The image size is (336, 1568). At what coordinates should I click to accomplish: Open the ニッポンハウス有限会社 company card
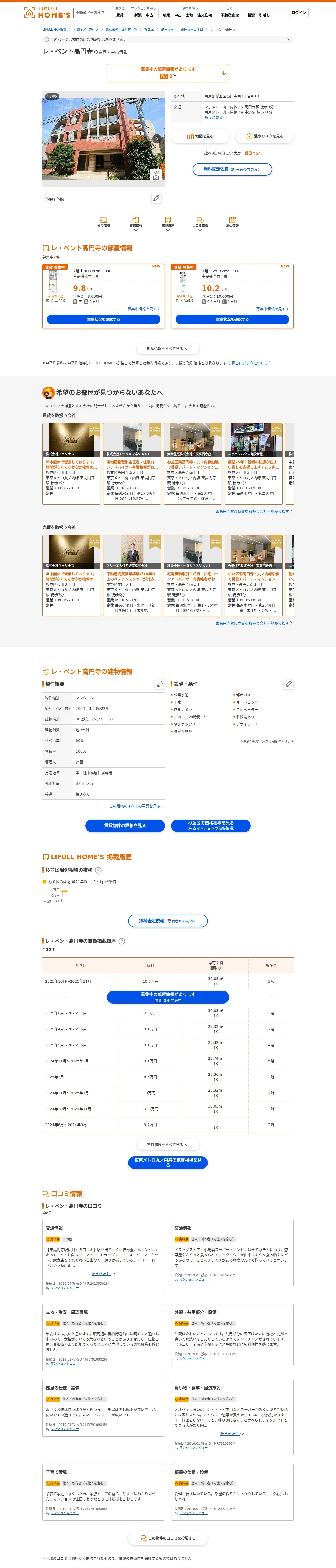point(253,463)
